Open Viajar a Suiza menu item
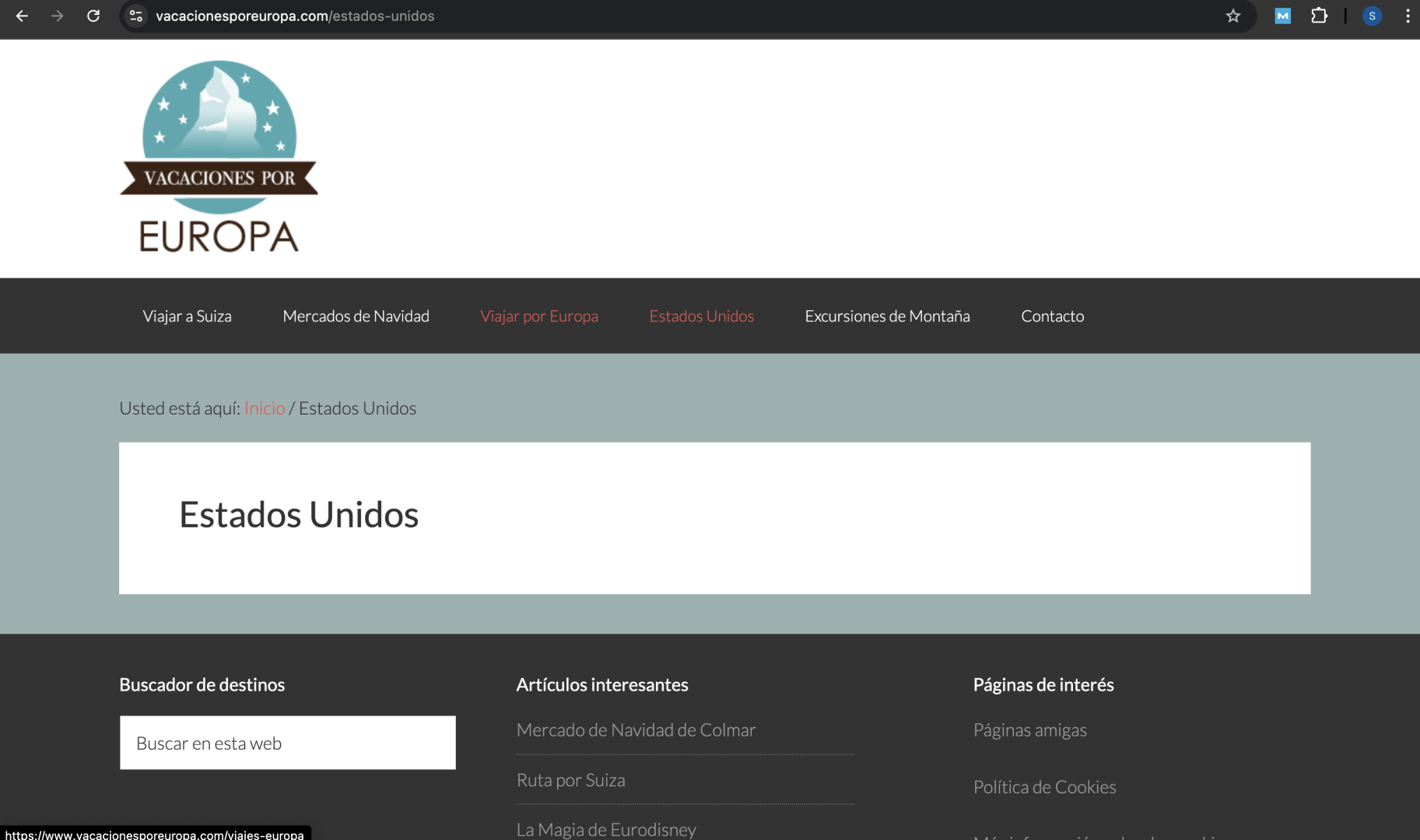The height and width of the screenshot is (840, 1420). (x=187, y=316)
